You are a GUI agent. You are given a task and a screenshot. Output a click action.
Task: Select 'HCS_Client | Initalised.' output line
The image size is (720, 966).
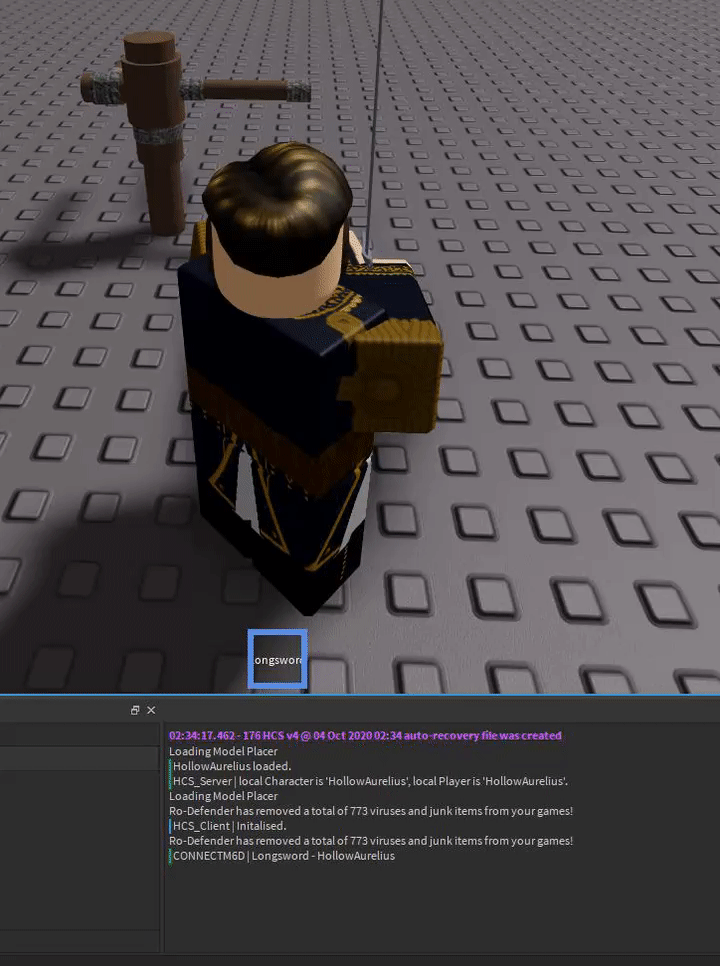click(x=229, y=826)
